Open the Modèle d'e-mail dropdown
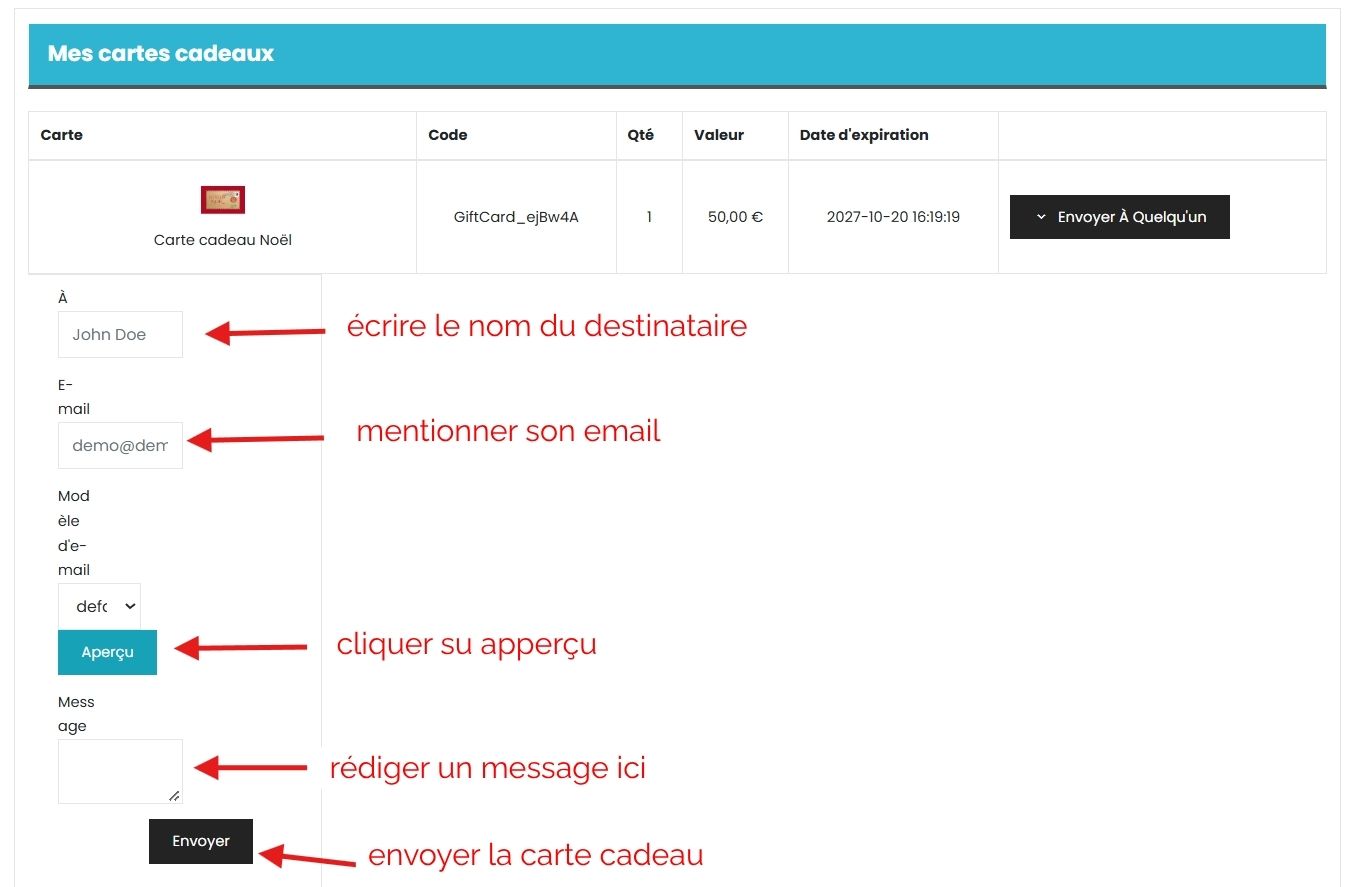This screenshot has width=1357, height=887. tap(99, 606)
